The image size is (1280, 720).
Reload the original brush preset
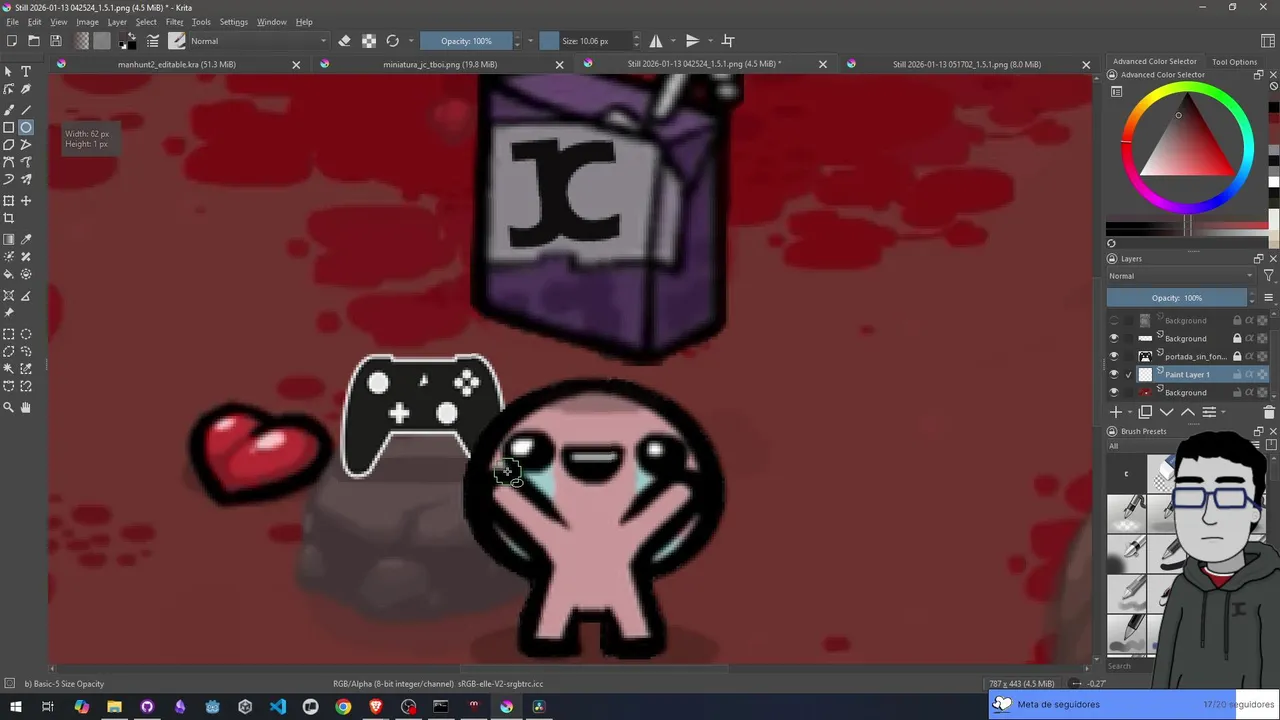coord(393,41)
